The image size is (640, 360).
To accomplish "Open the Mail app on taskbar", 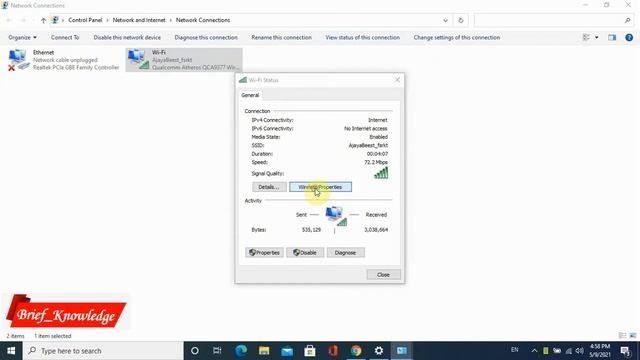I will [287, 351].
